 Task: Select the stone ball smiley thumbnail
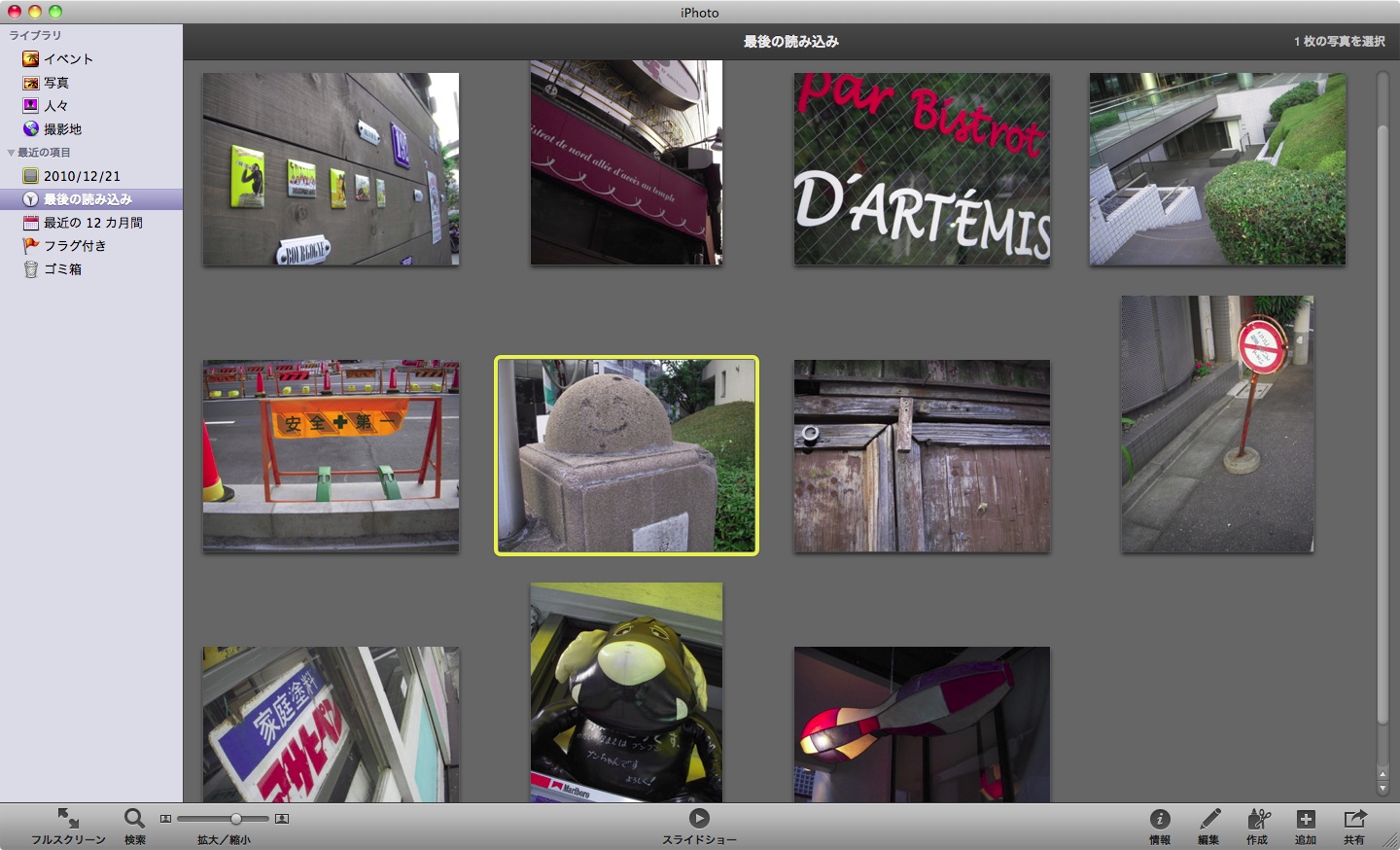click(x=627, y=455)
